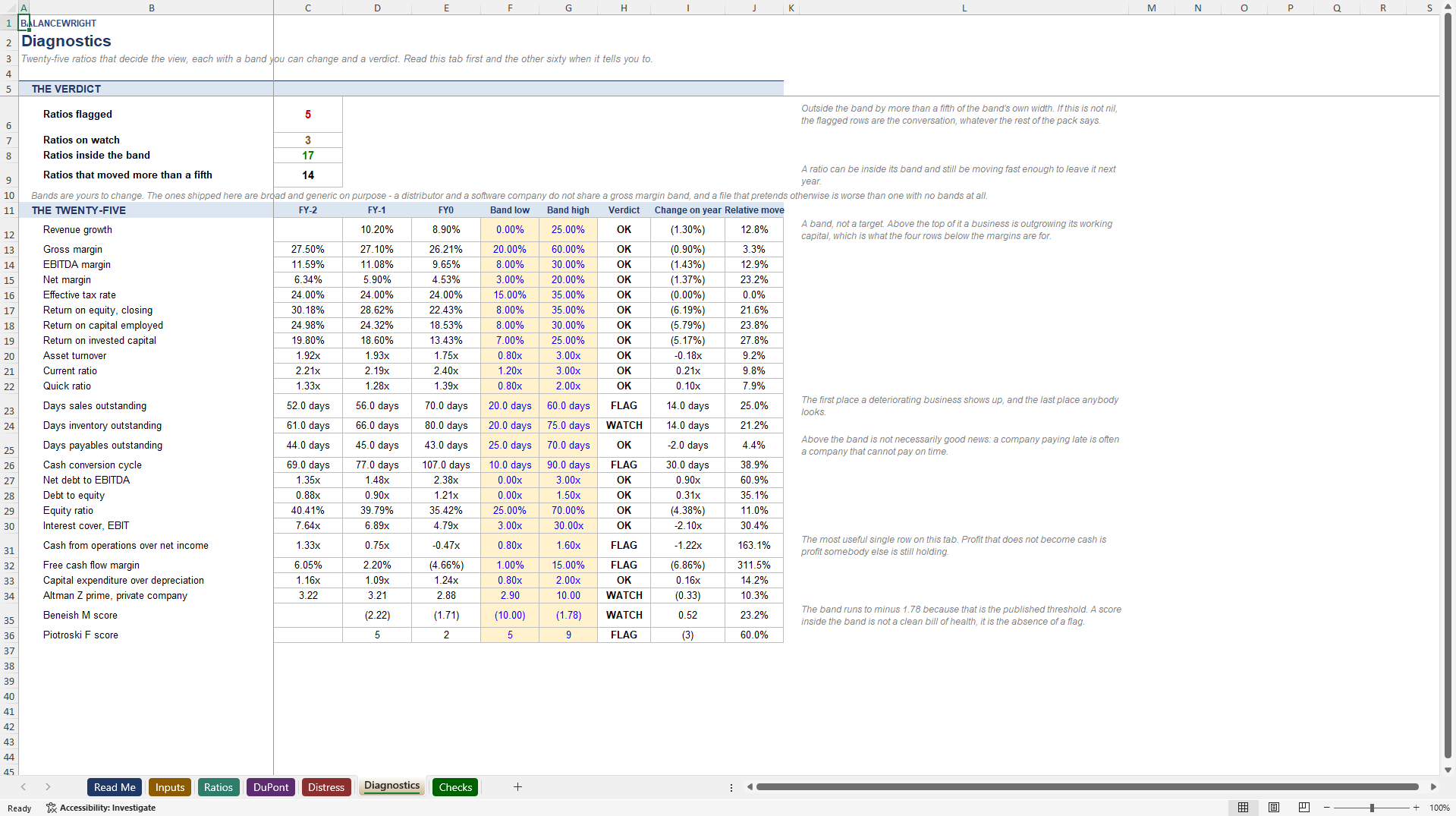Click the vertical scrollbar thumb
This screenshot has width=1456, height=816.
1448,384
